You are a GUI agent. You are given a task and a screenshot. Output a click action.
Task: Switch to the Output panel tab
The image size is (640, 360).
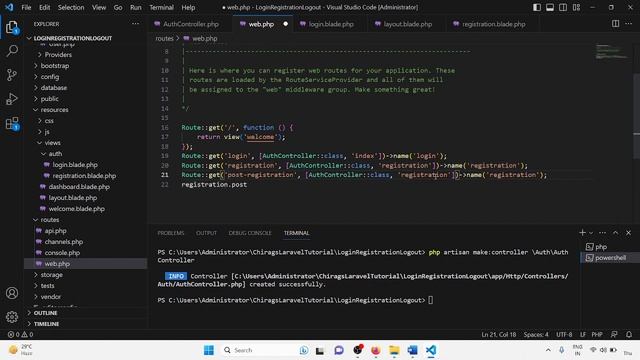(206, 233)
